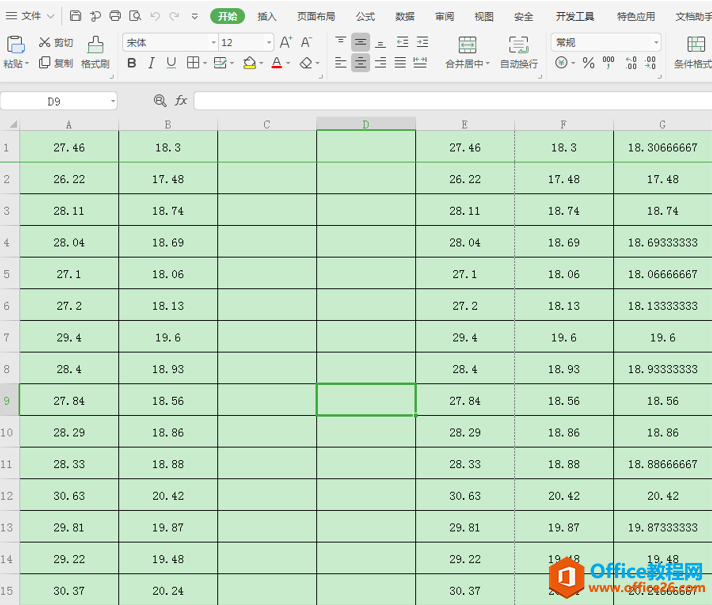
Task: Expand Merge and Center dropdown arrow
Action: (488, 64)
